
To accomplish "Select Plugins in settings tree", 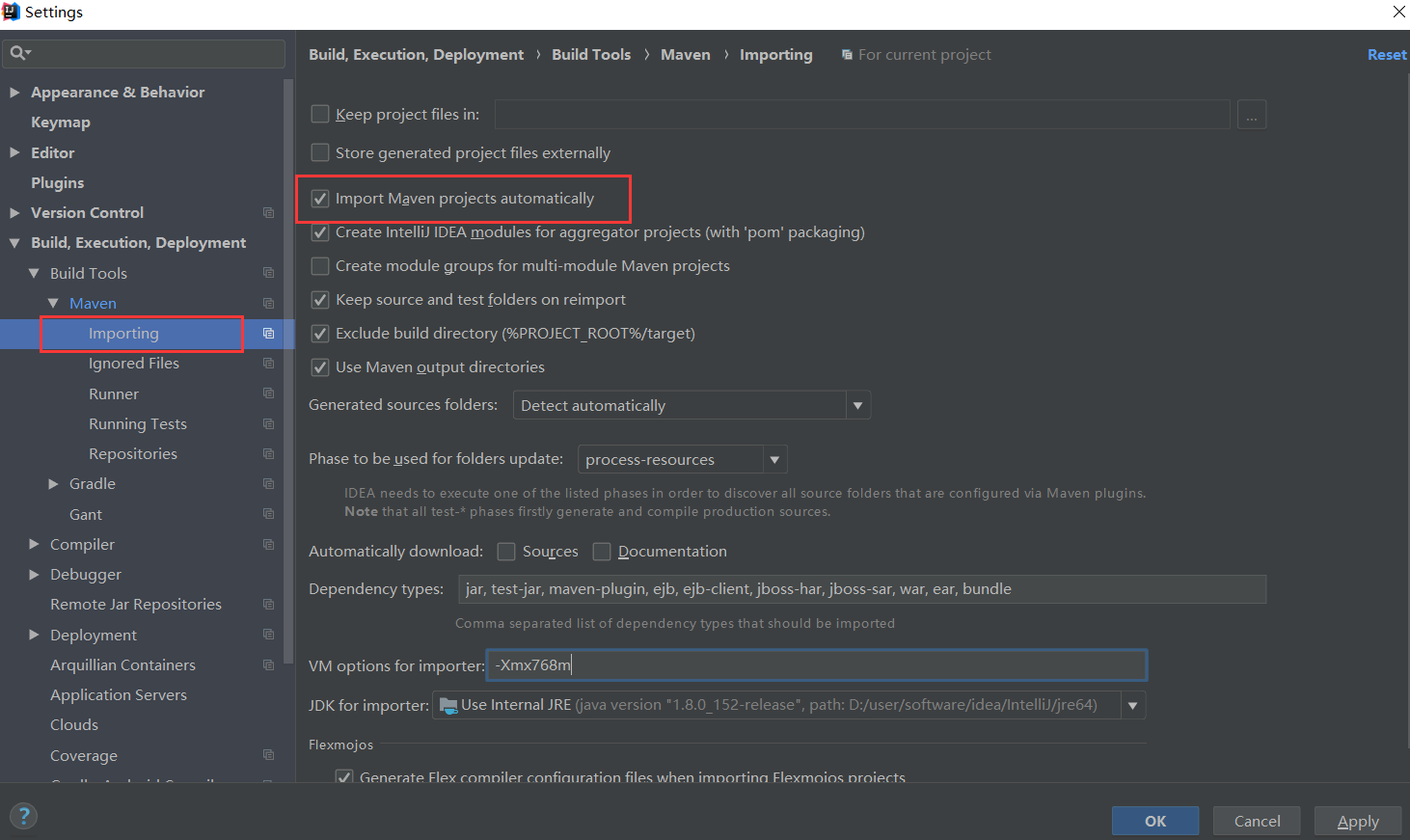I will click(x=57, y=183).
